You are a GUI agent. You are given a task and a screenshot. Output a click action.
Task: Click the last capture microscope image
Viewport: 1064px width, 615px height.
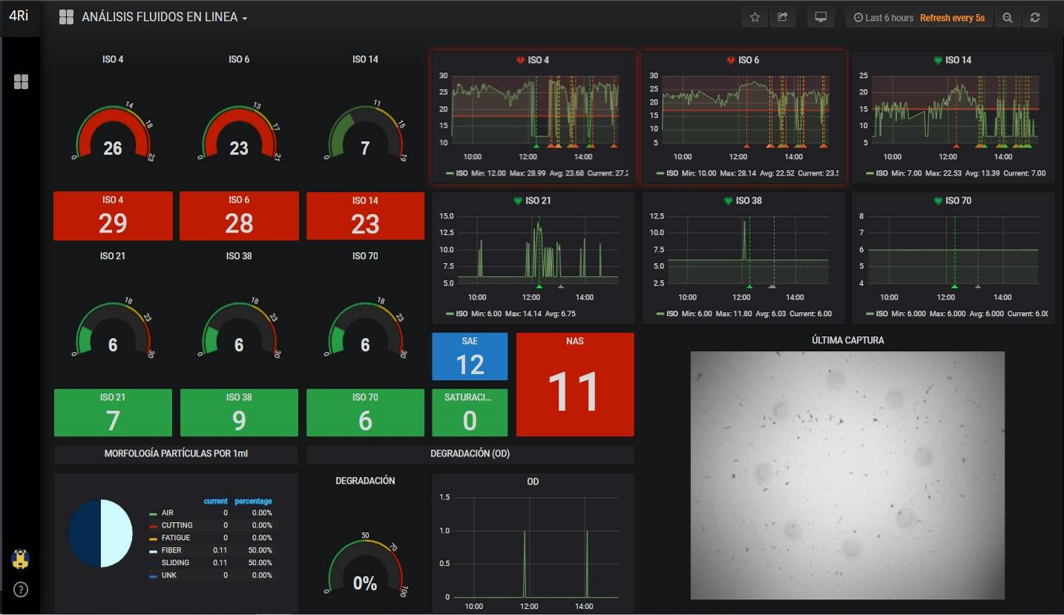[x=847, y=475]
